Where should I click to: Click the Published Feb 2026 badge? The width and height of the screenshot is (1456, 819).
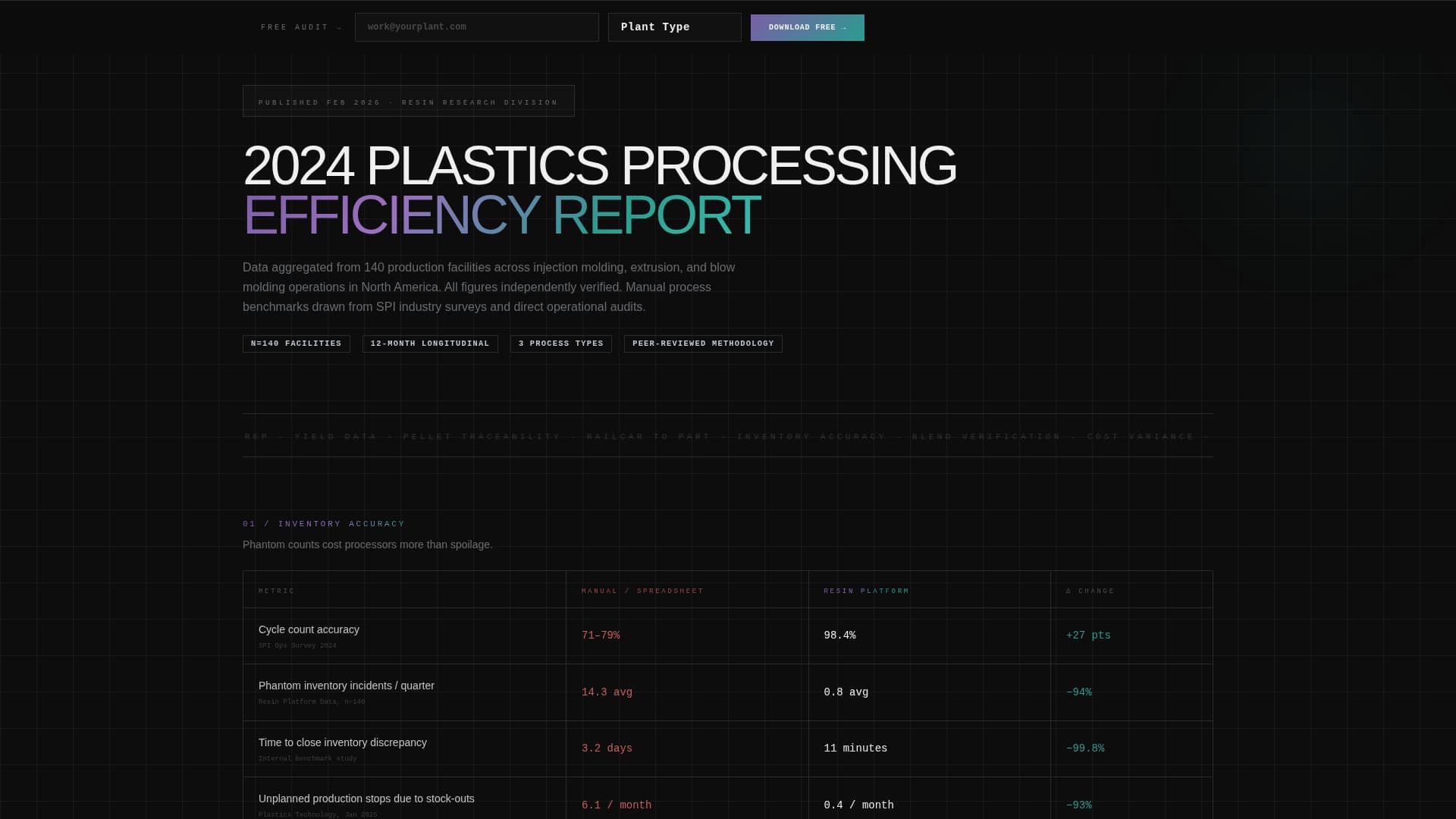408,102
